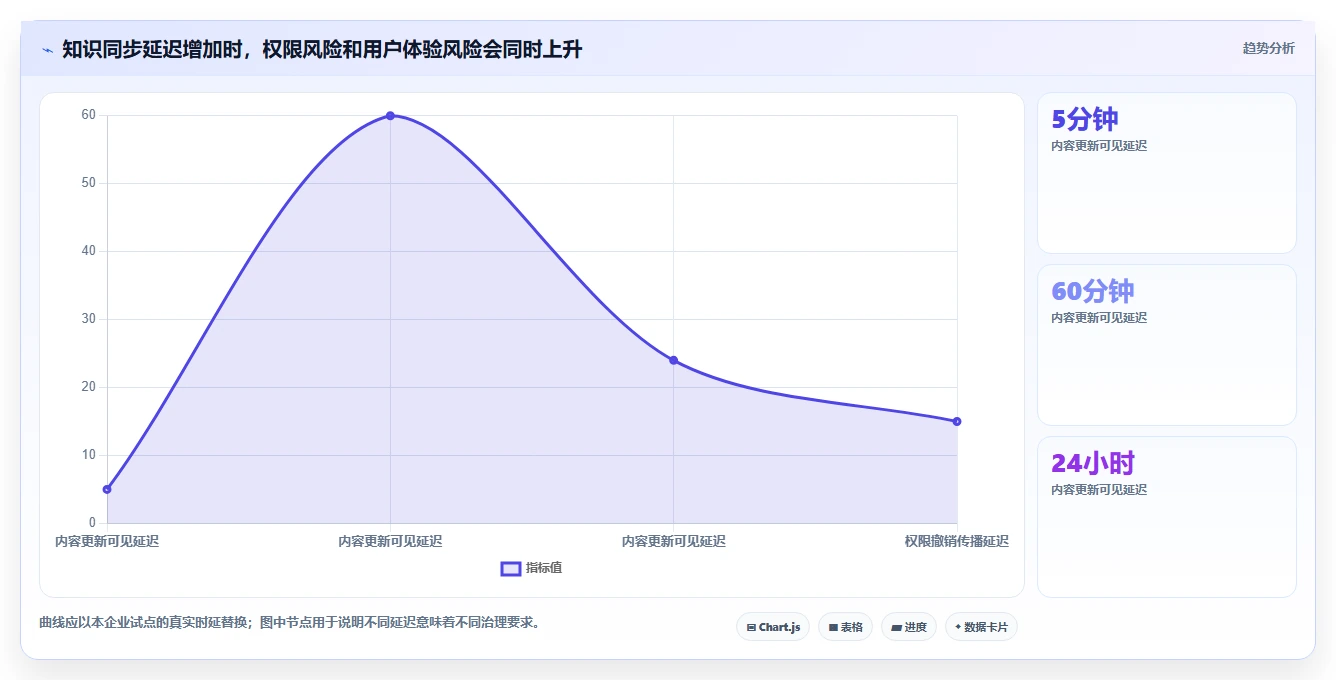Toggle the 指标值 legend item
Viewport: 1336px width, 680px height.
click(531, 568)
